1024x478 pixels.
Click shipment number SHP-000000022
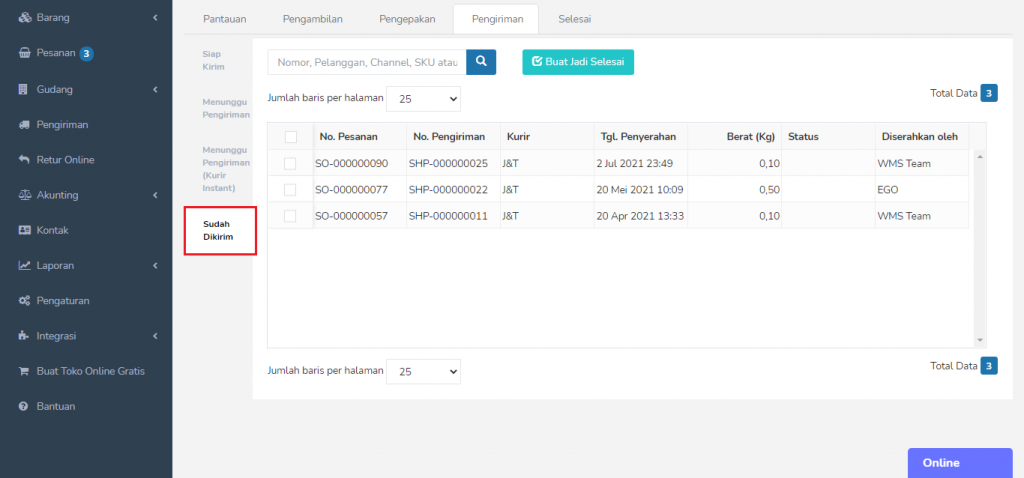448,190
